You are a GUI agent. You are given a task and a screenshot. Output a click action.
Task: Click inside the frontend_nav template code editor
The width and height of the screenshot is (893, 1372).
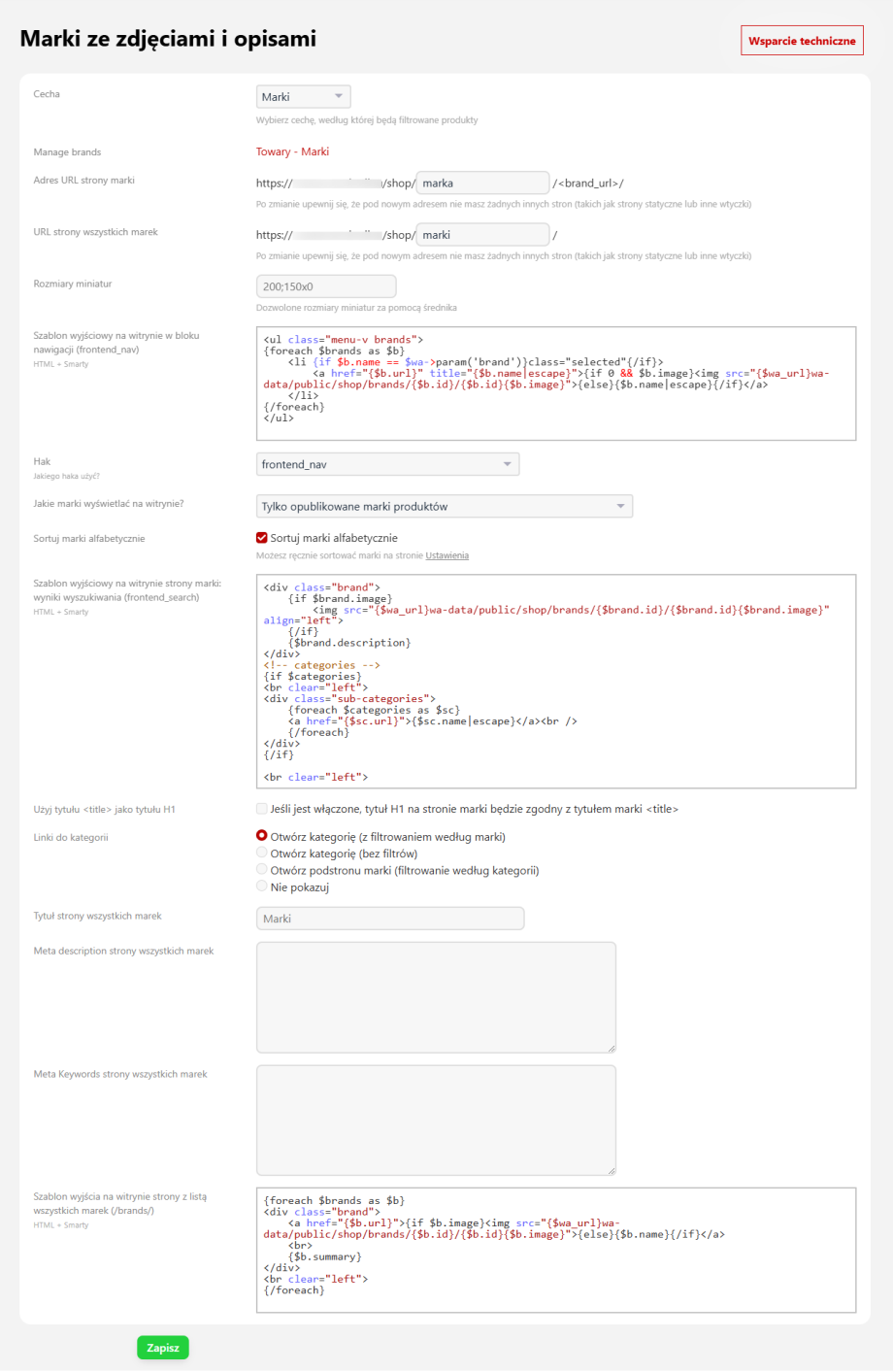click(x=555, y=384)
